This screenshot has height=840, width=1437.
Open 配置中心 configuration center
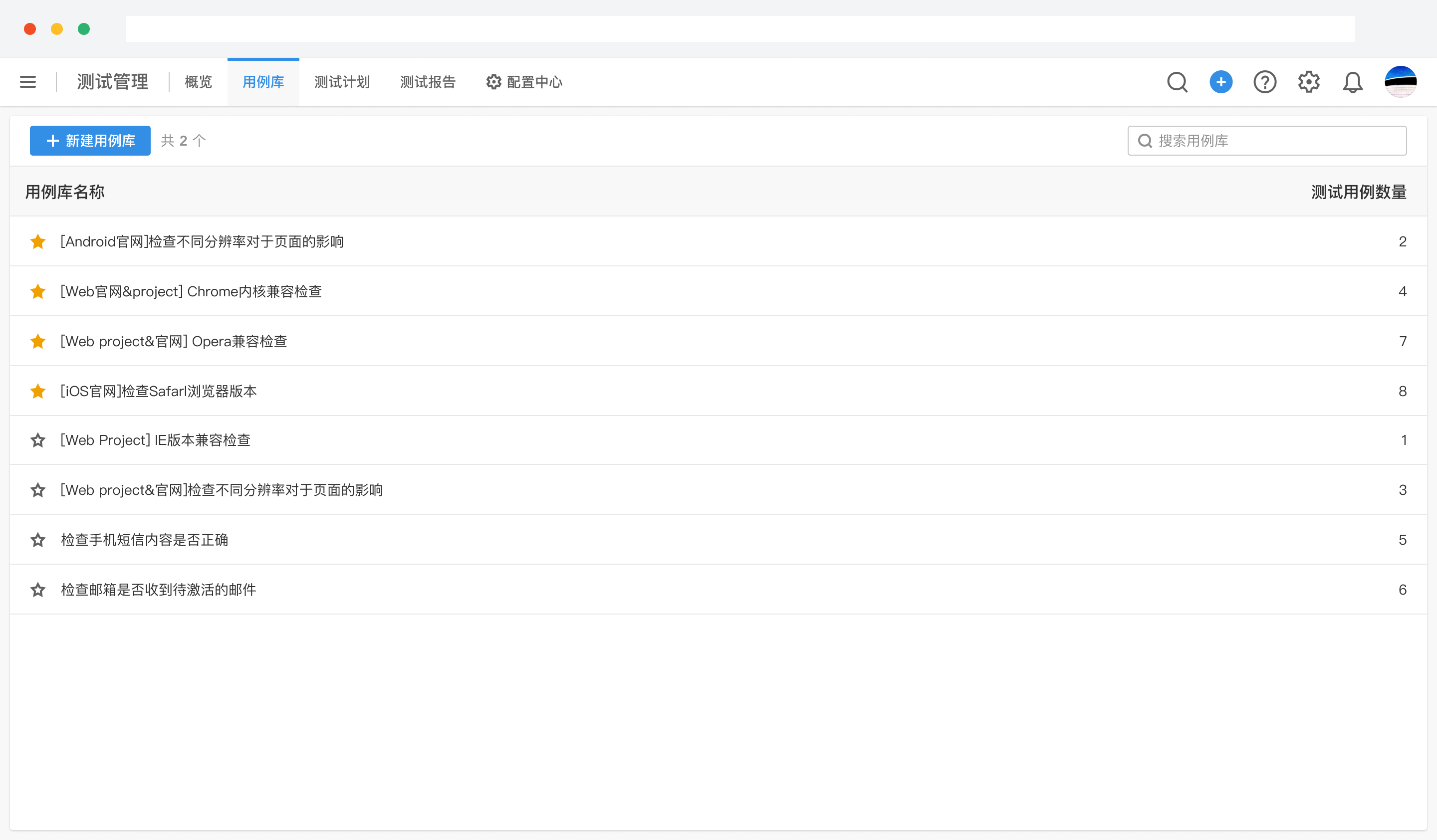524,82
